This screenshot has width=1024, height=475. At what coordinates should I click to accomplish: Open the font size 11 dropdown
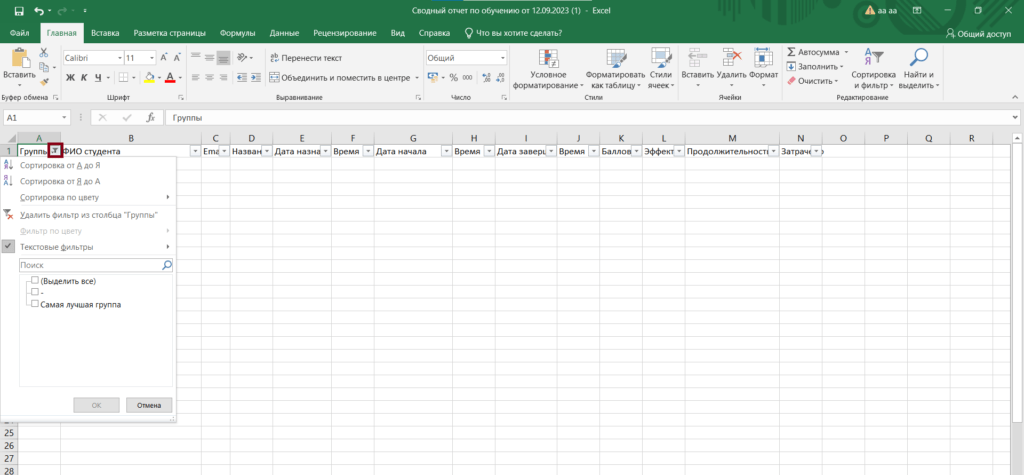coord(152,58)
